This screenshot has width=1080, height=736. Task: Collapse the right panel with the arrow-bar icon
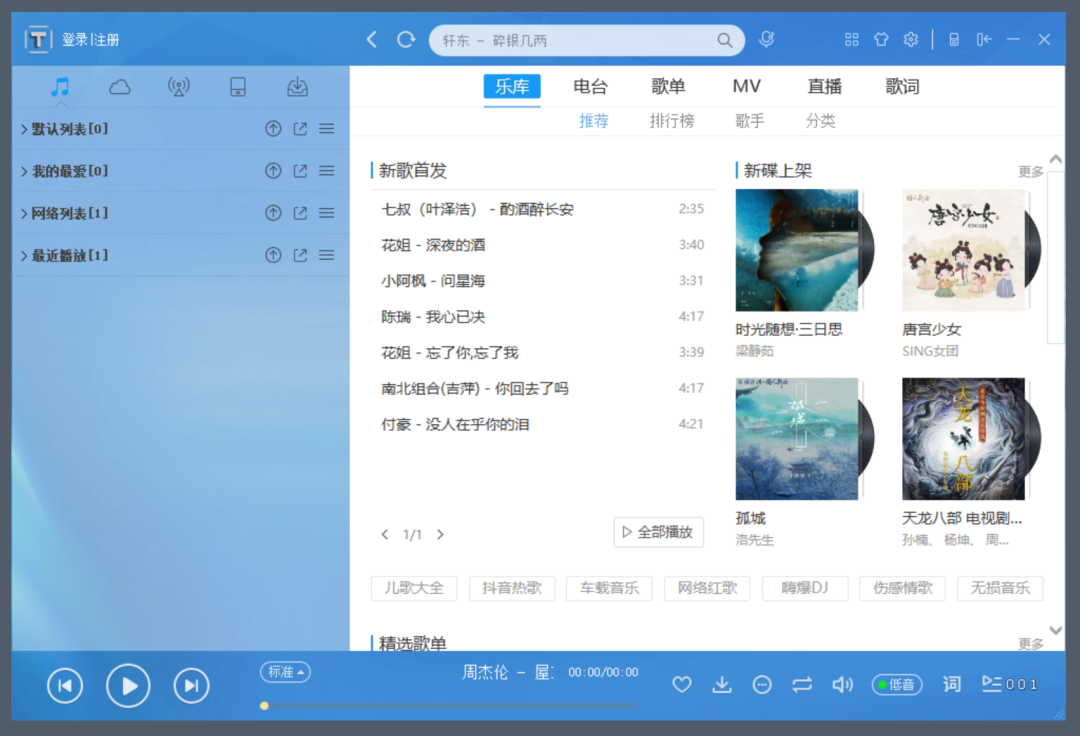point(984,39)
